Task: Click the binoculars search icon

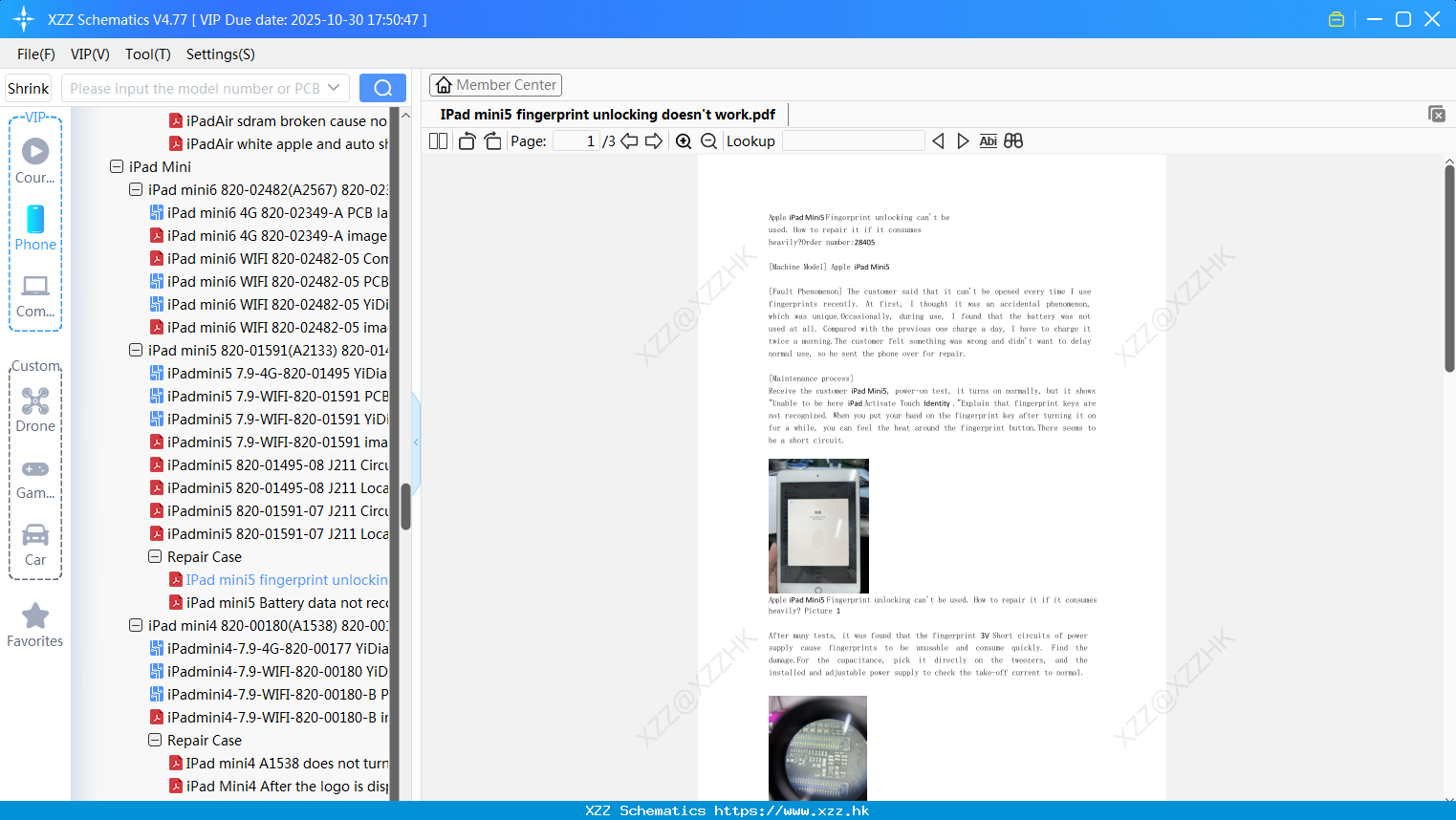Action: [x=1013, y=141]
